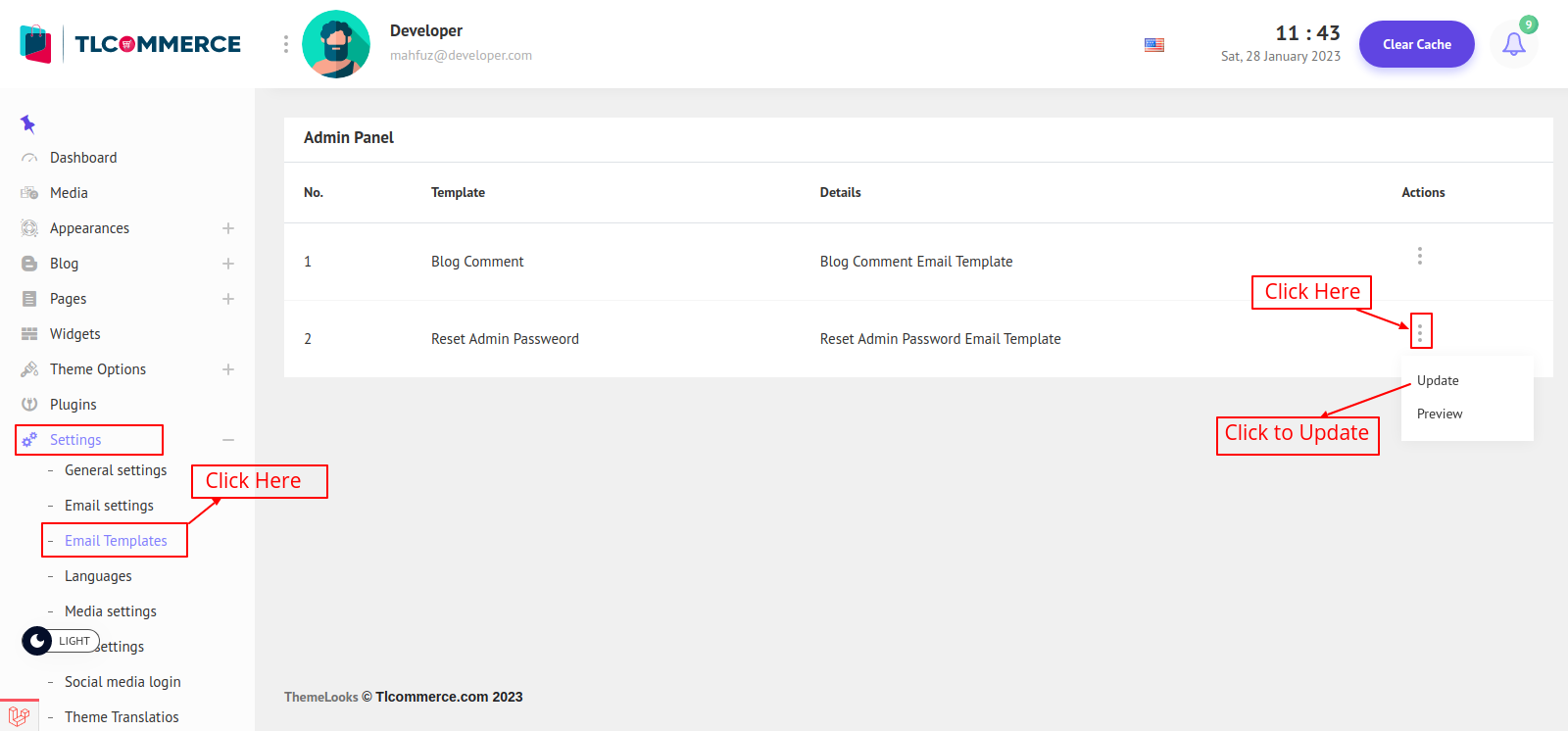Image resolution: width=1568 pixels, height=731 pixels.
Task: Open Email Templates in the sidebar
Action: [x=116, y=541]
